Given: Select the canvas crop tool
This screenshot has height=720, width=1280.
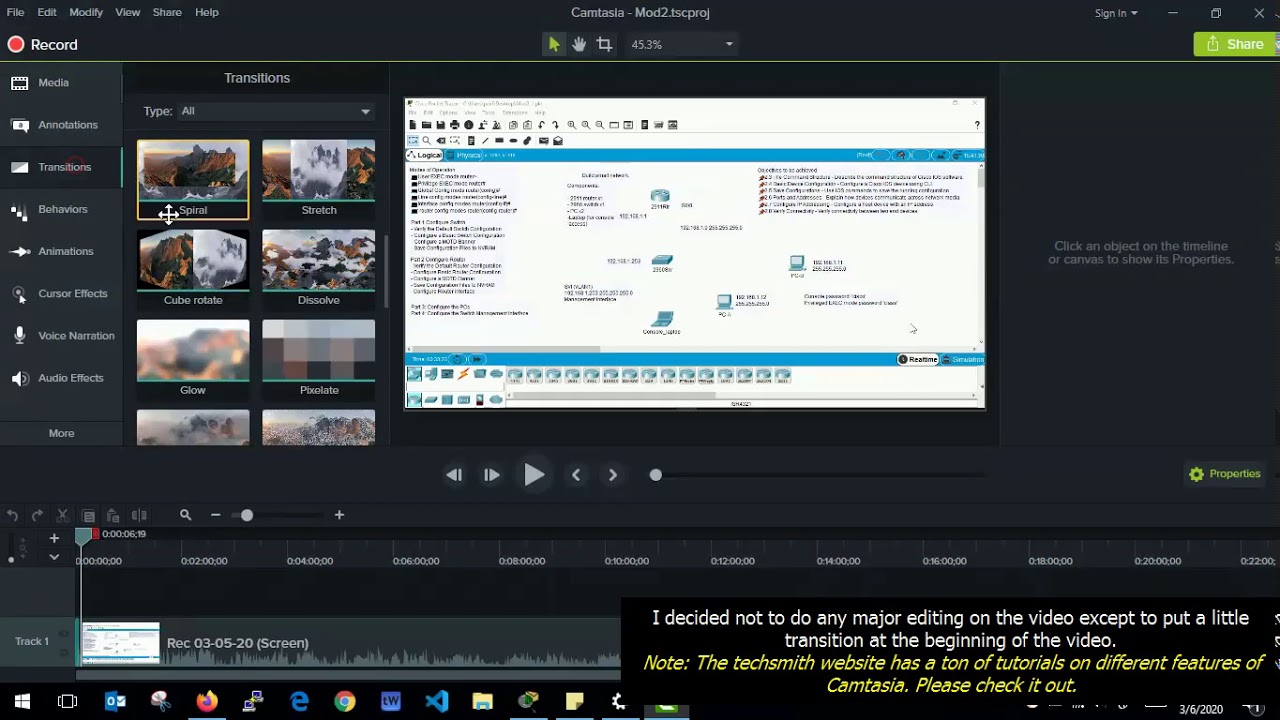Looking at the screenshot, I should coord(604,44).
